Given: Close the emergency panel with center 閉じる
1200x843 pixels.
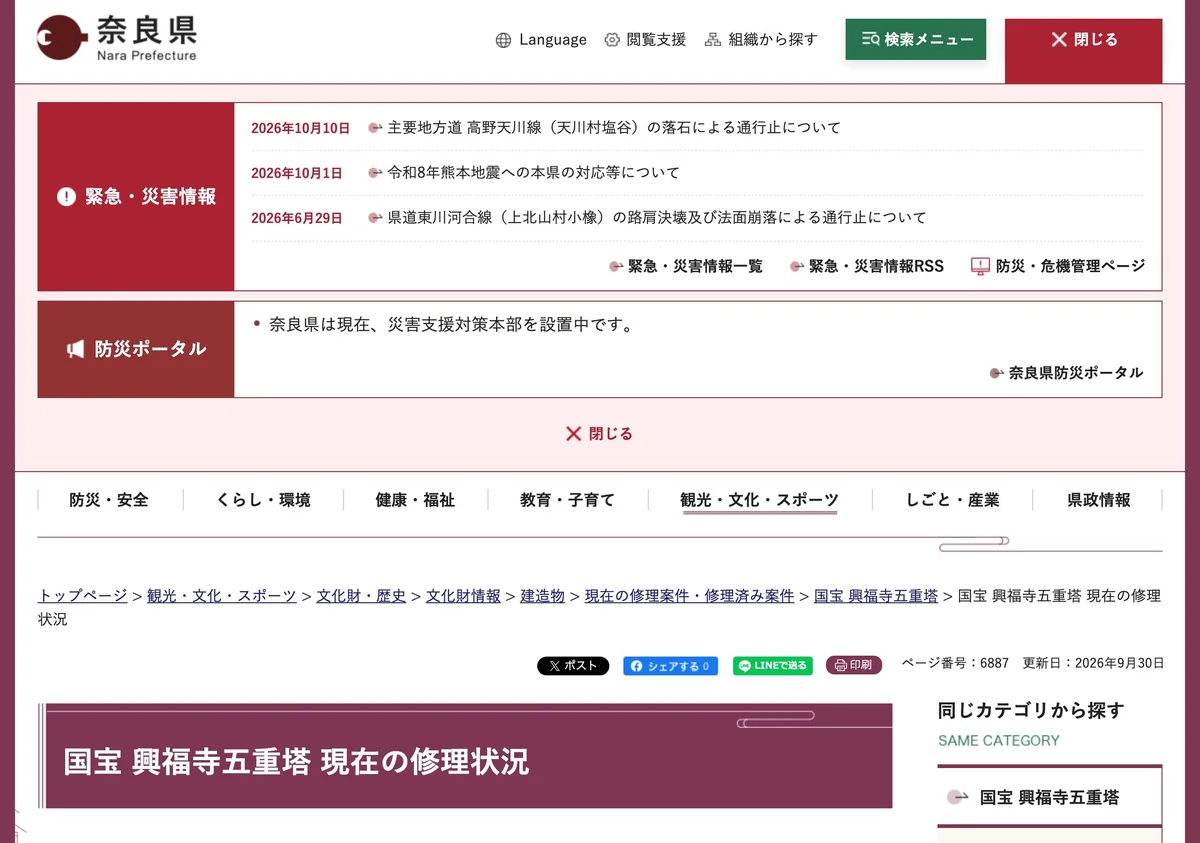Looking at the screenshot, I should 599,434.
